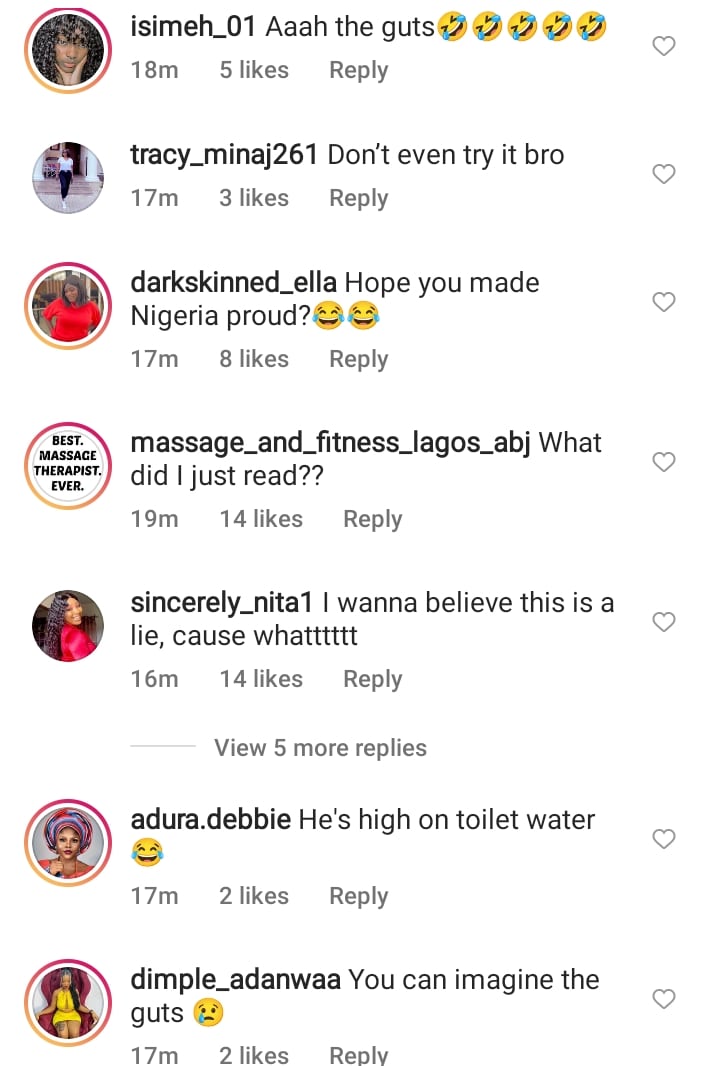Heart the massage_and_fitness_lagos_abj comment
This screenshot has height=1066, width=720.
664,462
